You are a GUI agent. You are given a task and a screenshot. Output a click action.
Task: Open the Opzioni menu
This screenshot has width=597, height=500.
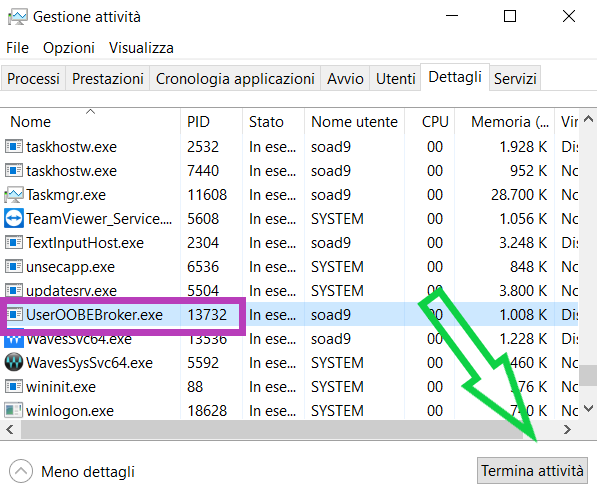pyautogui.click(x=69, y=48)
